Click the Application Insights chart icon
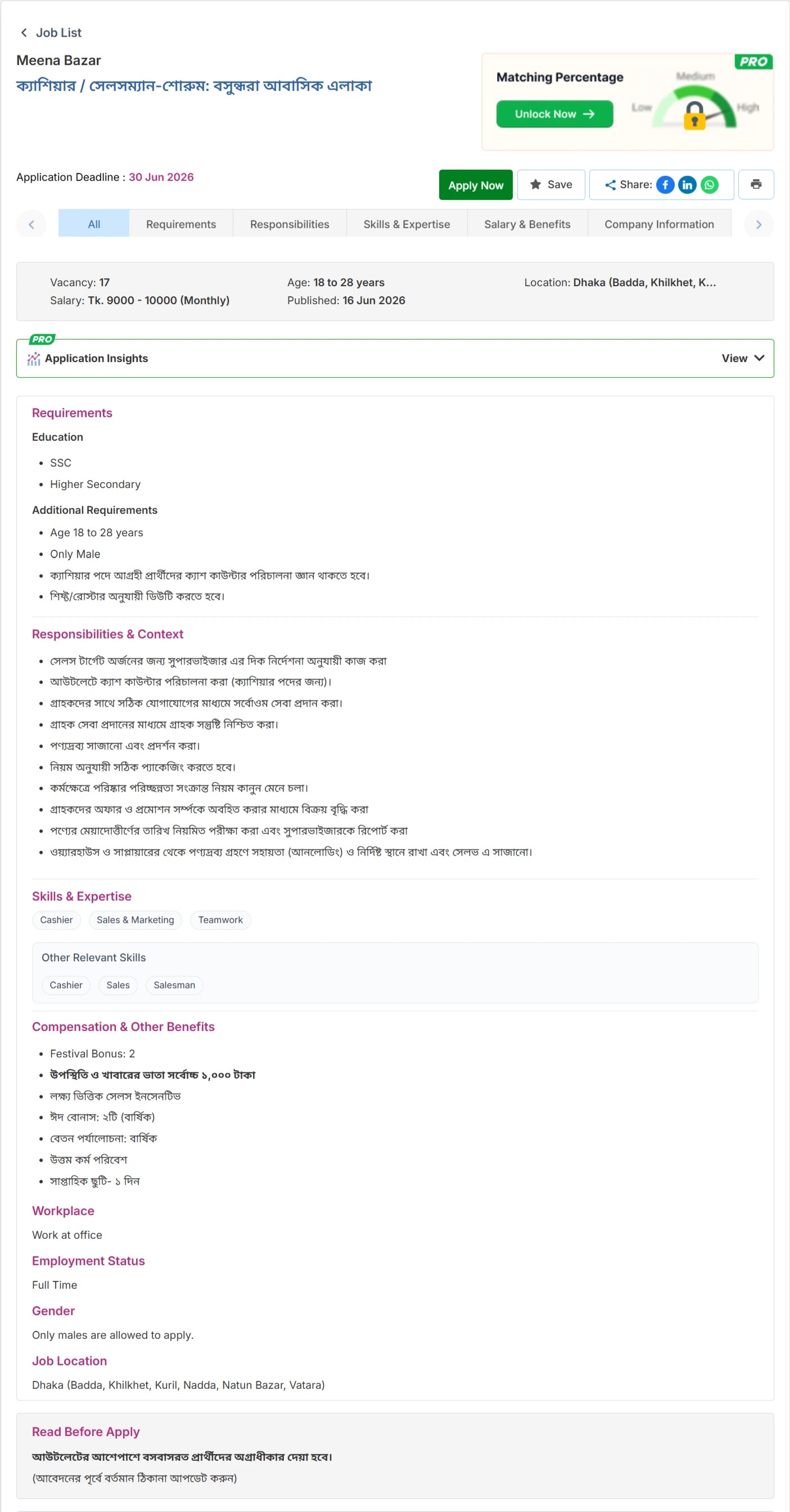This screenshot has width=790, height=1512. pyautogui.click(x=34, y=359)
